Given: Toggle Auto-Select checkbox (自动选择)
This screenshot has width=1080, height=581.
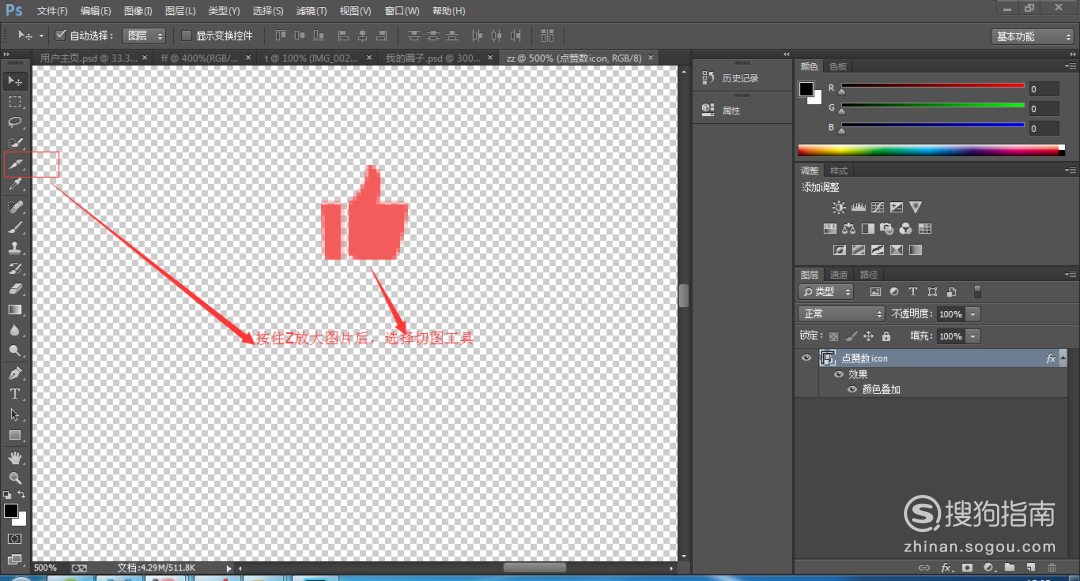Looking at the screenshot, I should (61, 35).
